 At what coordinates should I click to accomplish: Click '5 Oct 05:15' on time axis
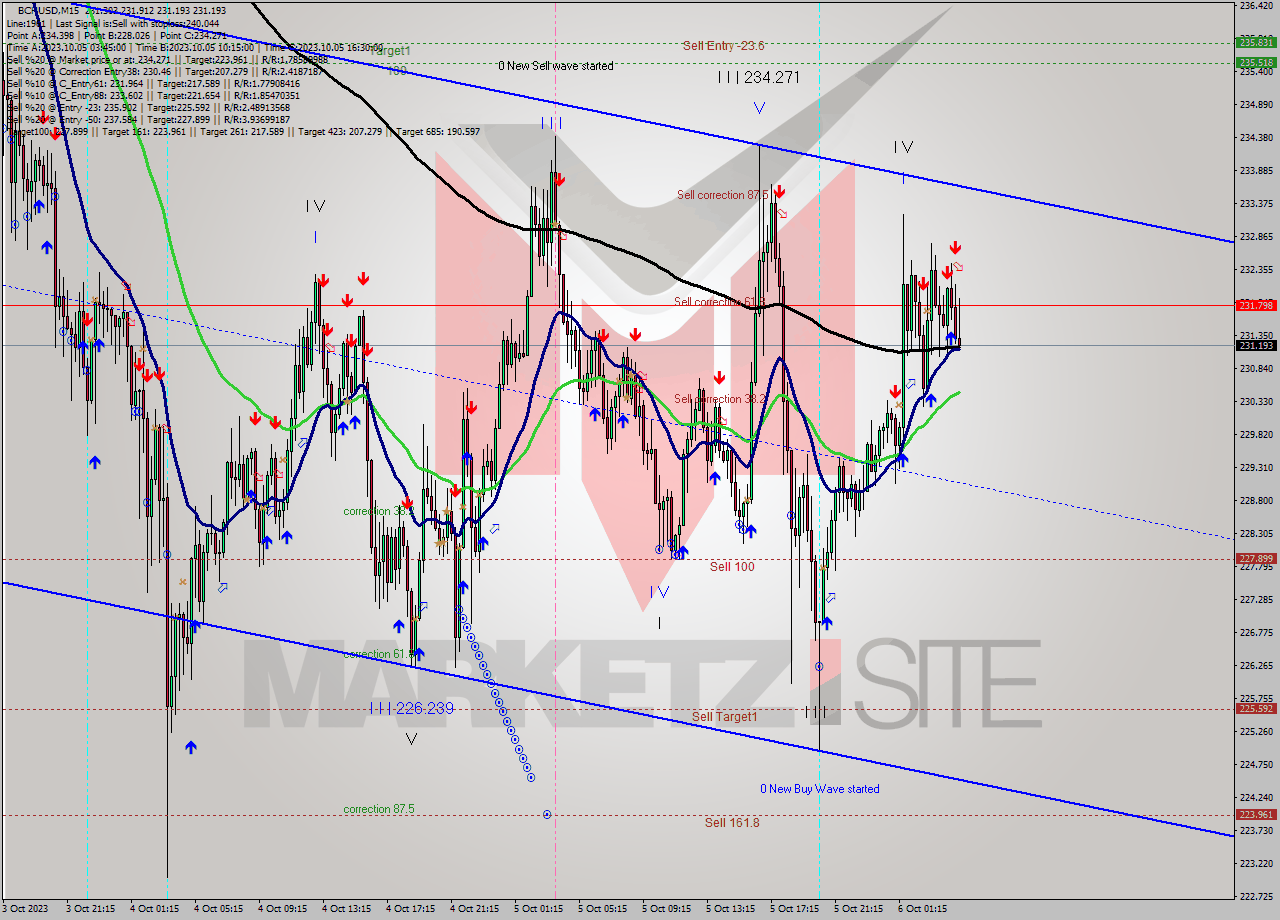pyautogui.click(x=603, y=909)
